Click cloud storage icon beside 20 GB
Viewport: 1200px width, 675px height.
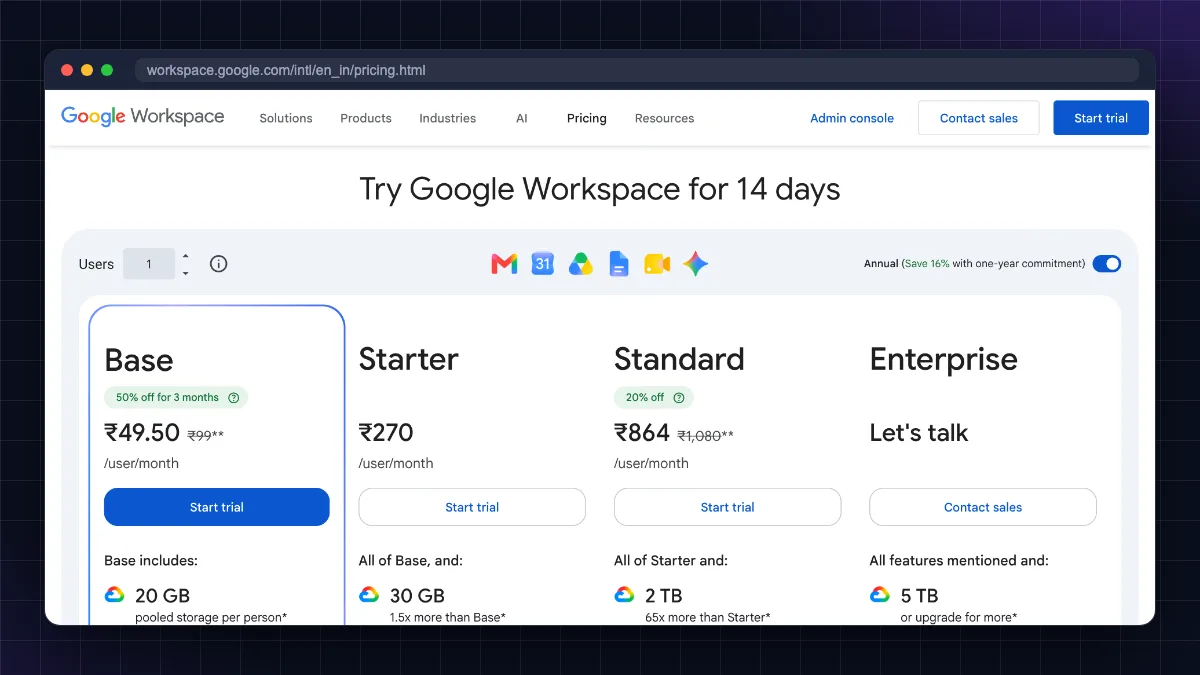pyautogui.click(x=115, y=594)
